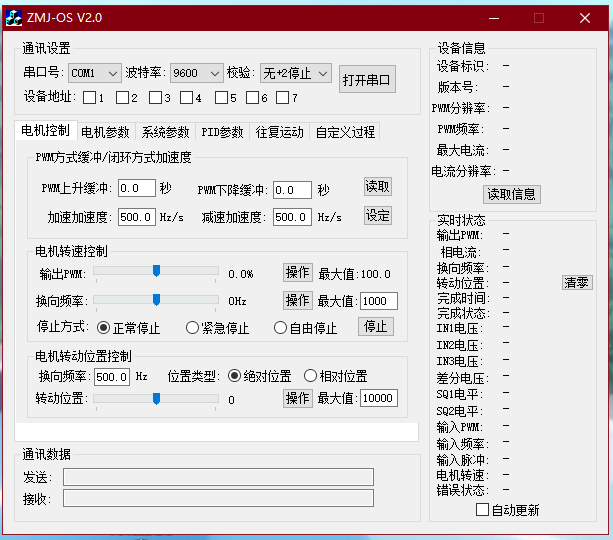The width and height of the screenshot is (613, 540).
Task: Check device address 3 checkbox
Action: 155,97
